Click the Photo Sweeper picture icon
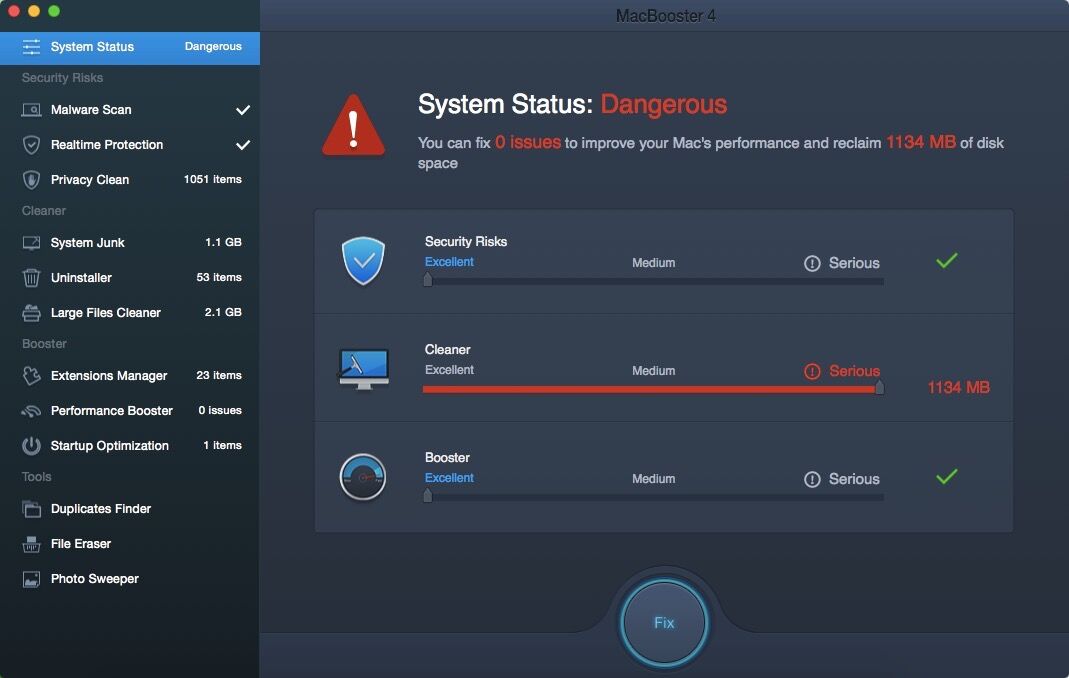 (31, 579)
